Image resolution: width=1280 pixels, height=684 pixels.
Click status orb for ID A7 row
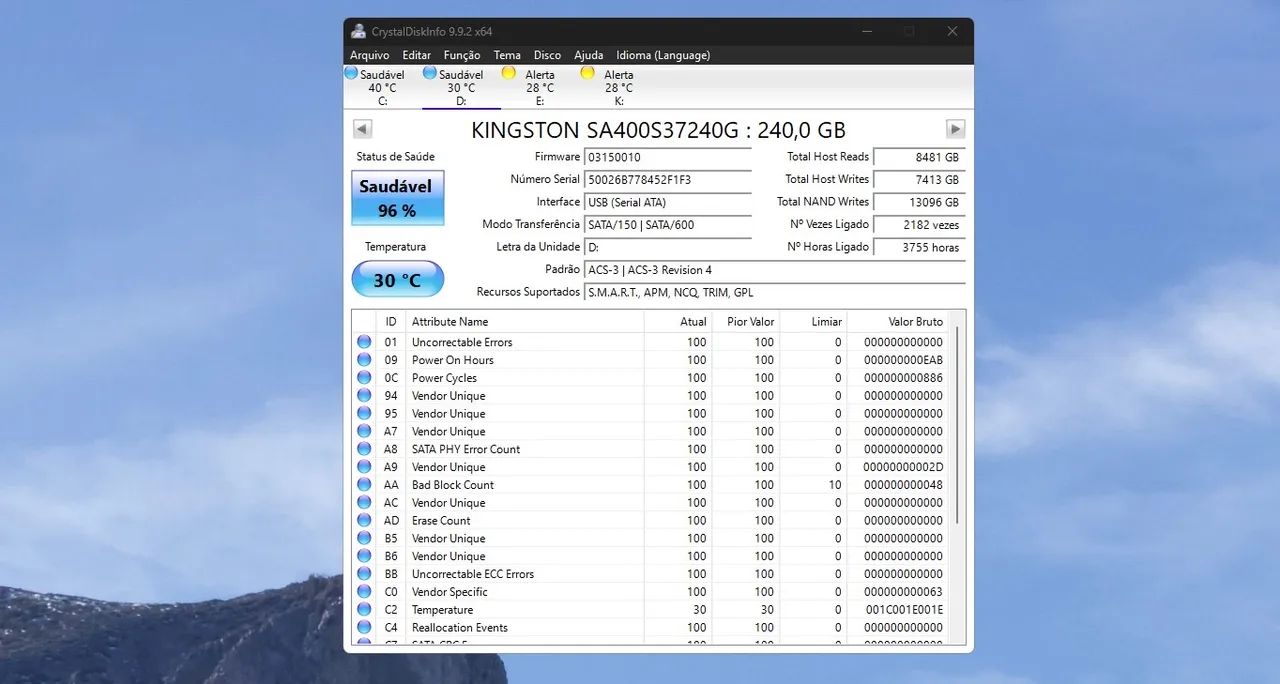364,431
